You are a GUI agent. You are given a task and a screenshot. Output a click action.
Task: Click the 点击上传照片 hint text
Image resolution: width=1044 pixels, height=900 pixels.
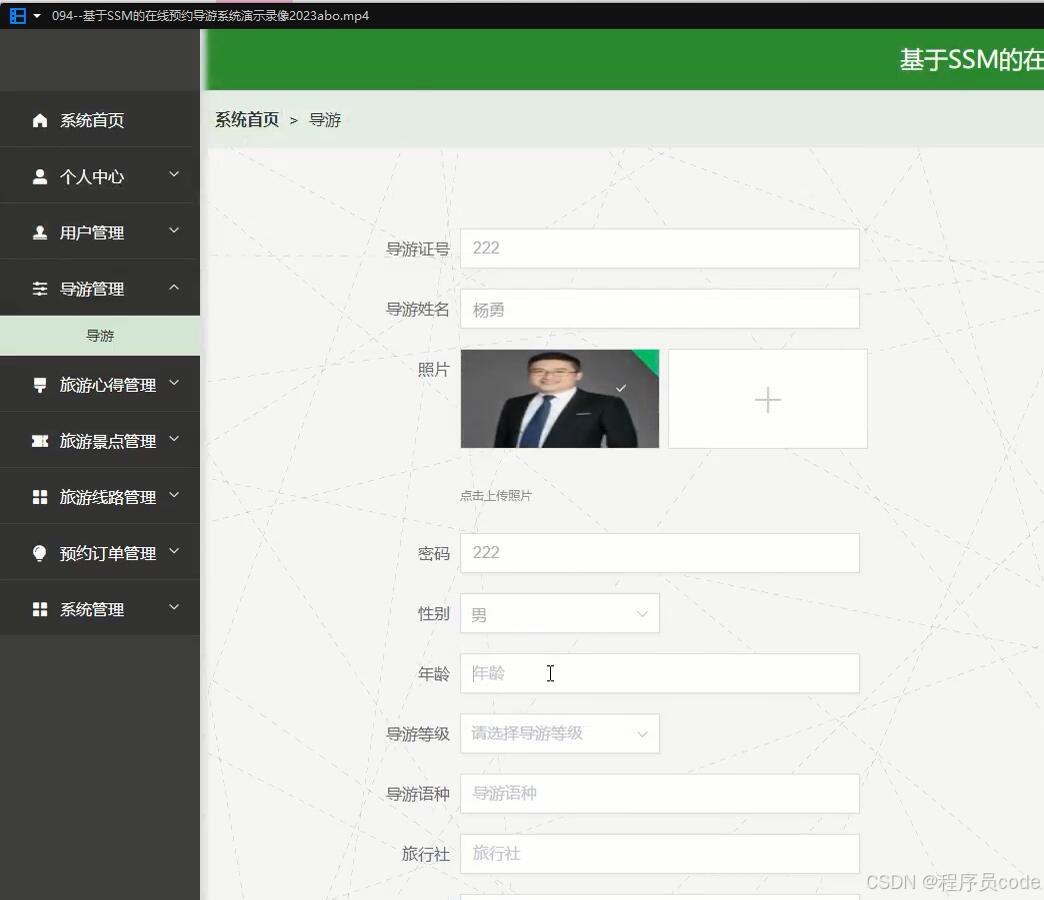(495, 496)
